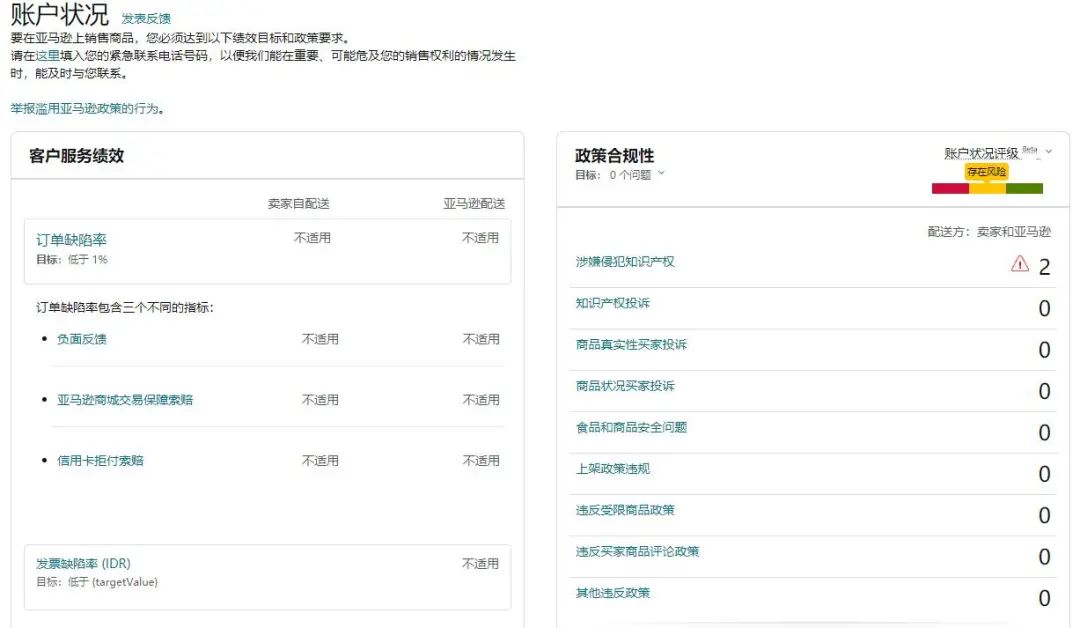Click the warning triangle beside 涉嫌侵犯知识产权
Viewport: 1080px width, 628px height.
pos(1018,264)
